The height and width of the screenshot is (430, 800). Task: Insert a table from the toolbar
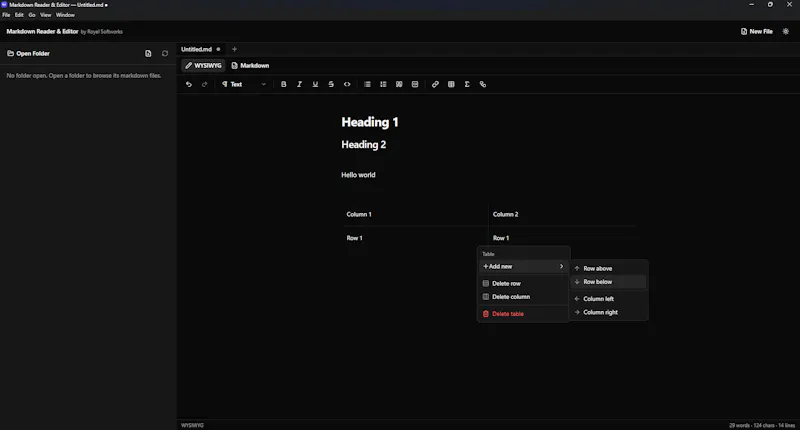(451, 84)
